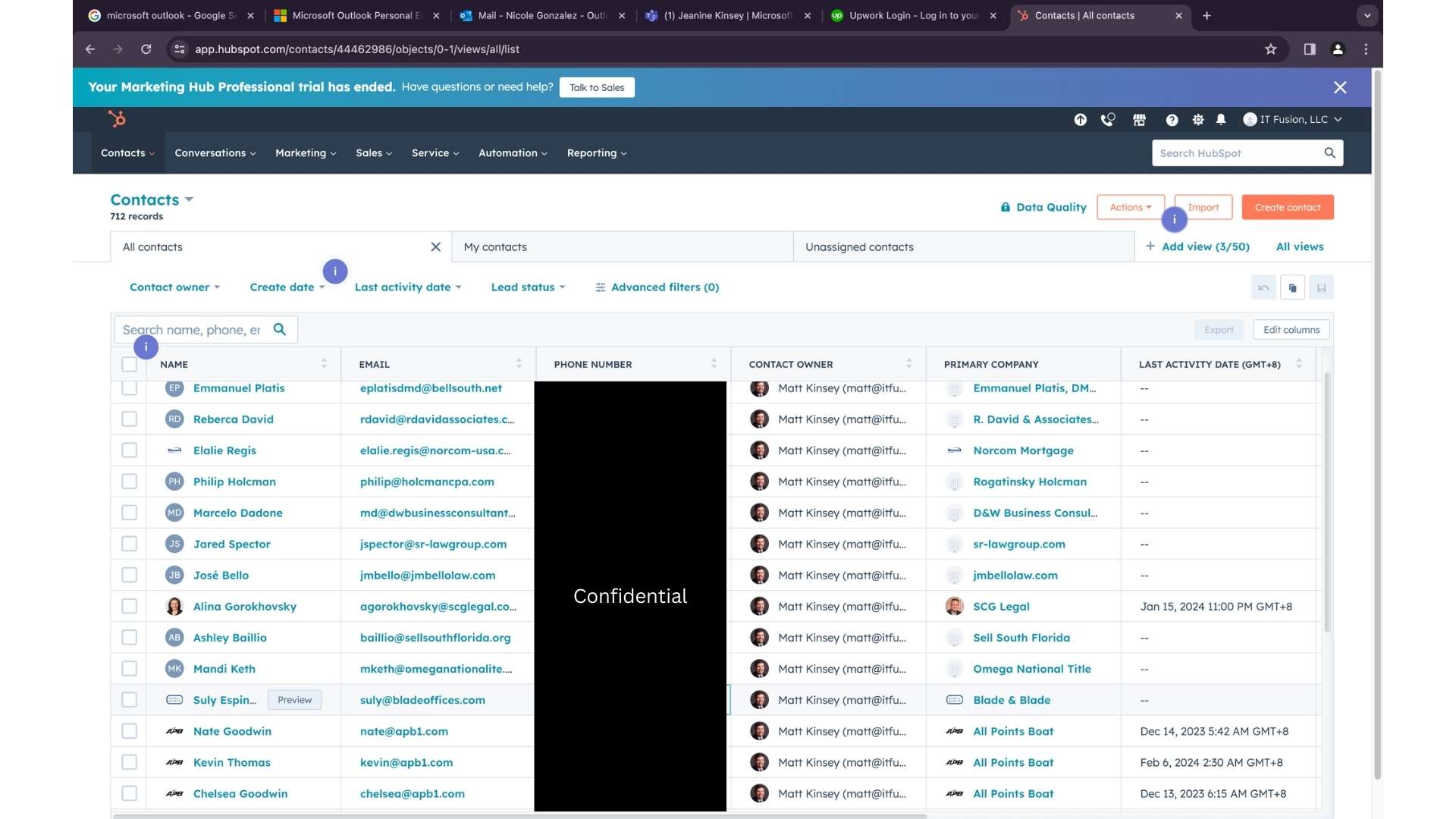This screenshot has width=1456, height=819.
Task: Open the help question mark icon
Action: pos(1172,120)
